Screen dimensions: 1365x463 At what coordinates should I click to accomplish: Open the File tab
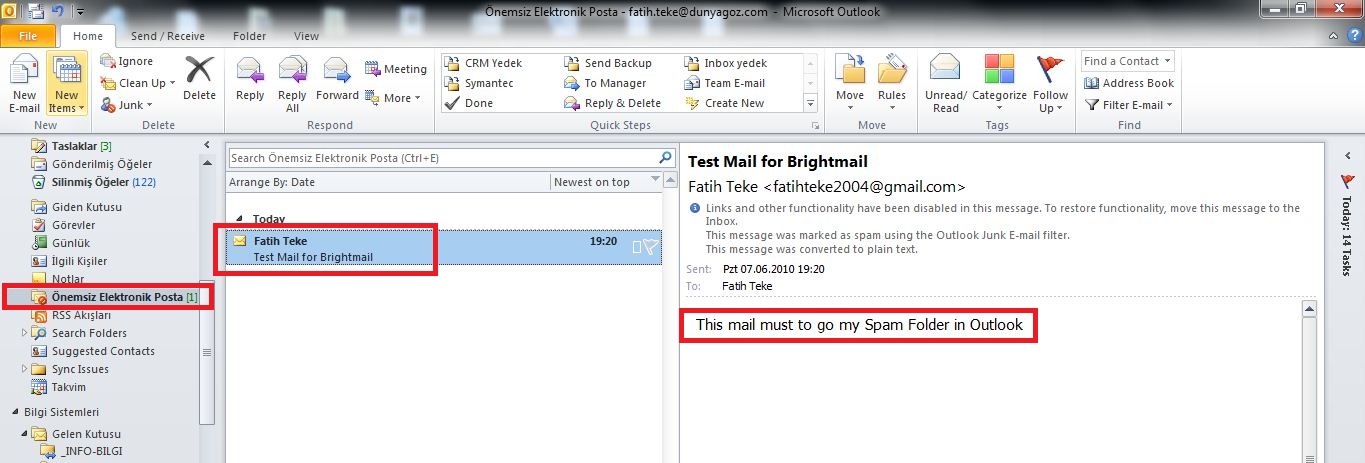pos(28,35)
